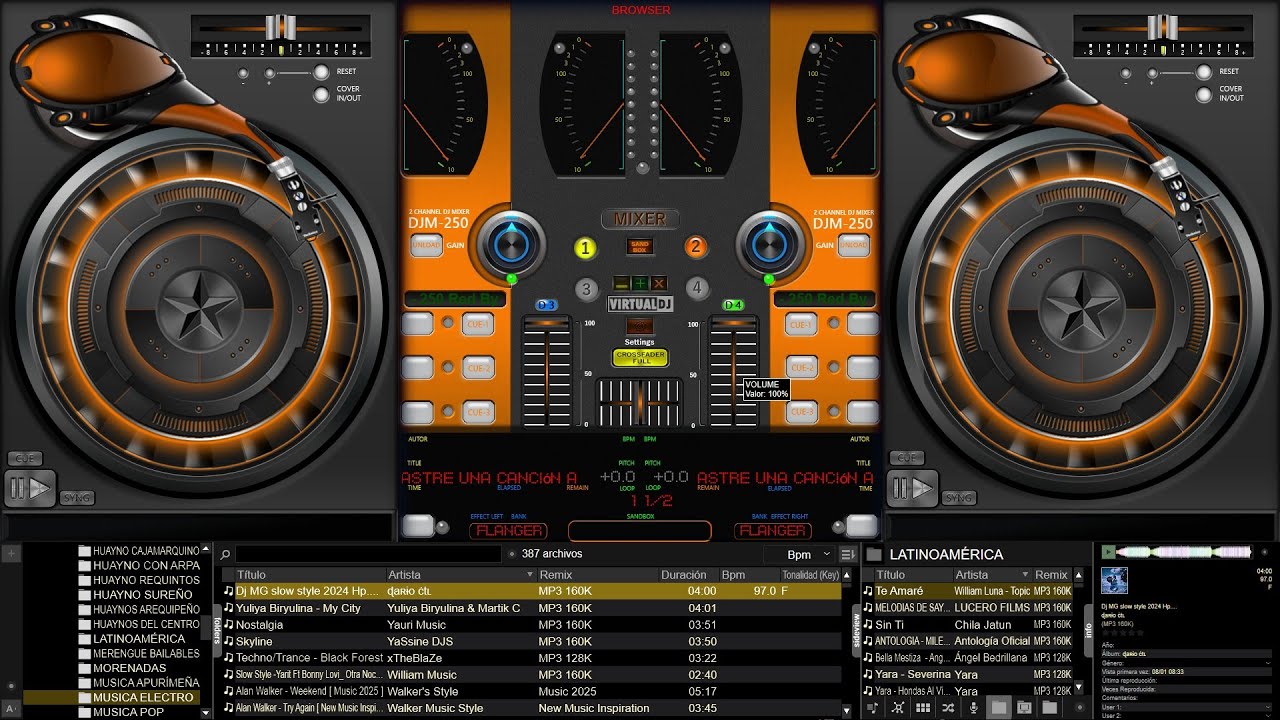
Task: Click the right deck UNLOAD button
Action: click(853, 245)
